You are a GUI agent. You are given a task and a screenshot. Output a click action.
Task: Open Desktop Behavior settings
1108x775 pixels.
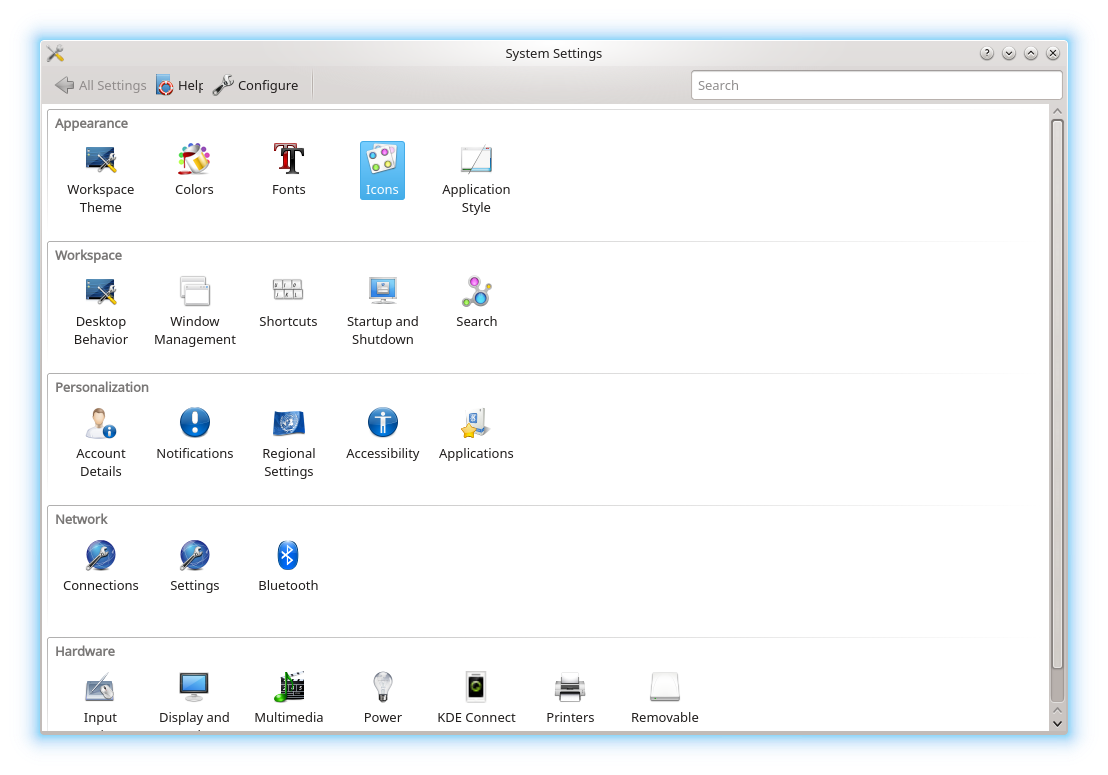[100, 300]
